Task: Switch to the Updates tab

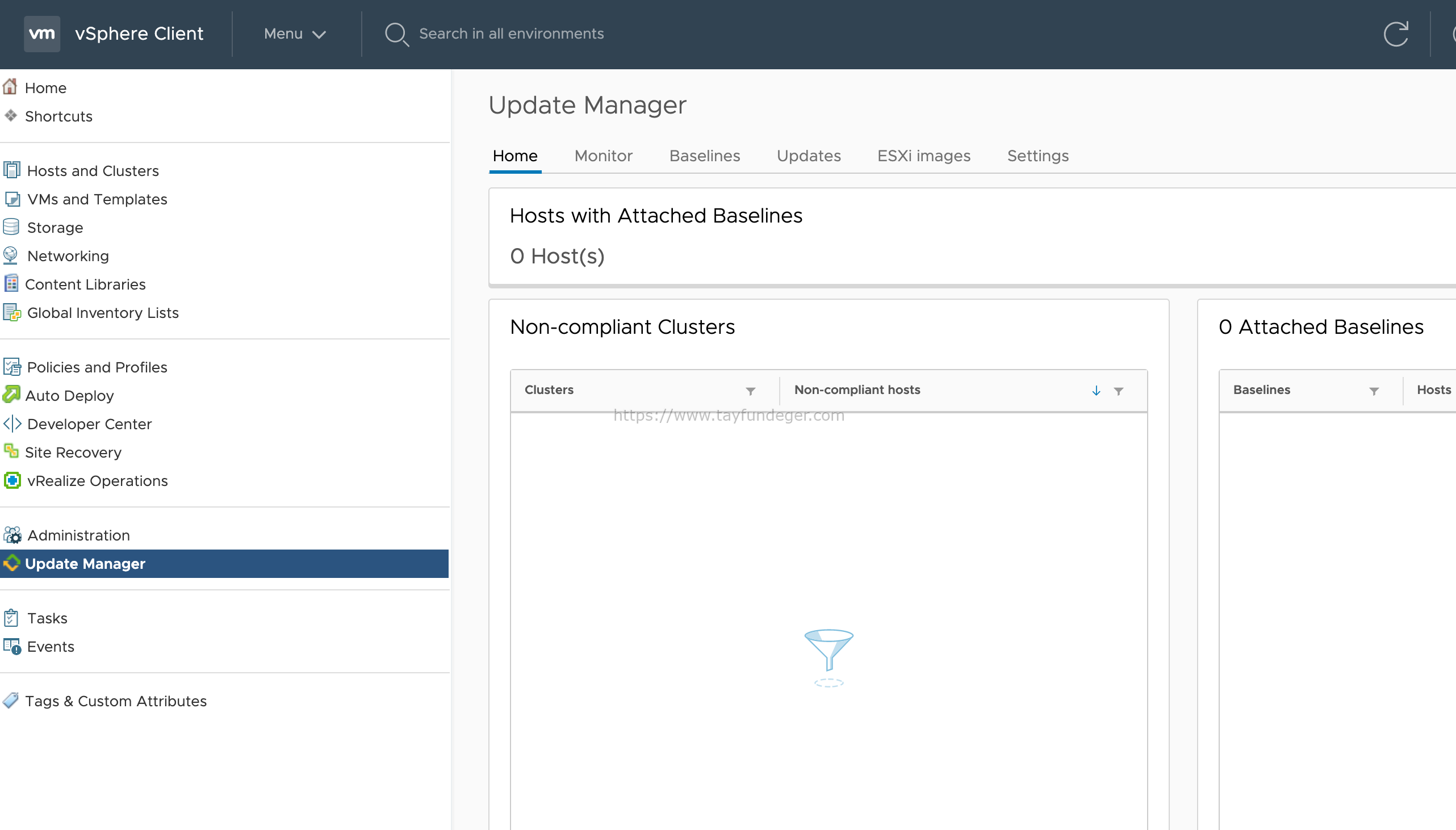Action: tap(809, 156)
